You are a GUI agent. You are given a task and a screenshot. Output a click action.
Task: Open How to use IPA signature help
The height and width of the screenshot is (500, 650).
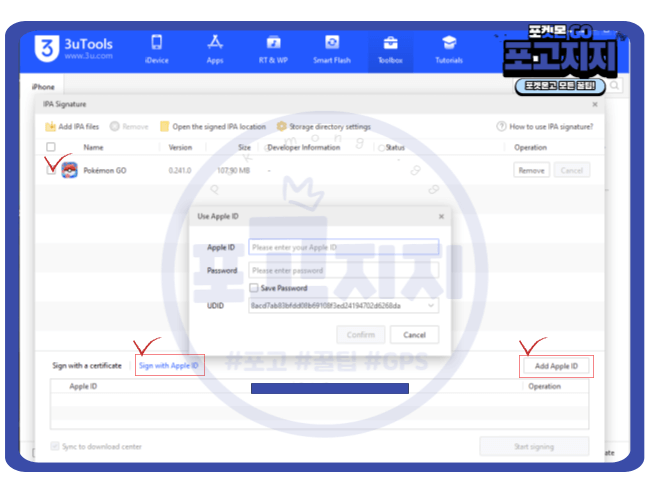point(545,126)
